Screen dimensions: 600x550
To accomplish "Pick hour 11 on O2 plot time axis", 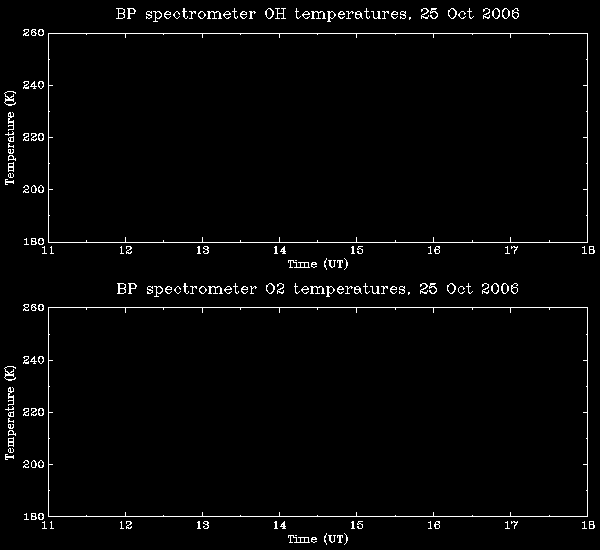I will pos(48,525).
